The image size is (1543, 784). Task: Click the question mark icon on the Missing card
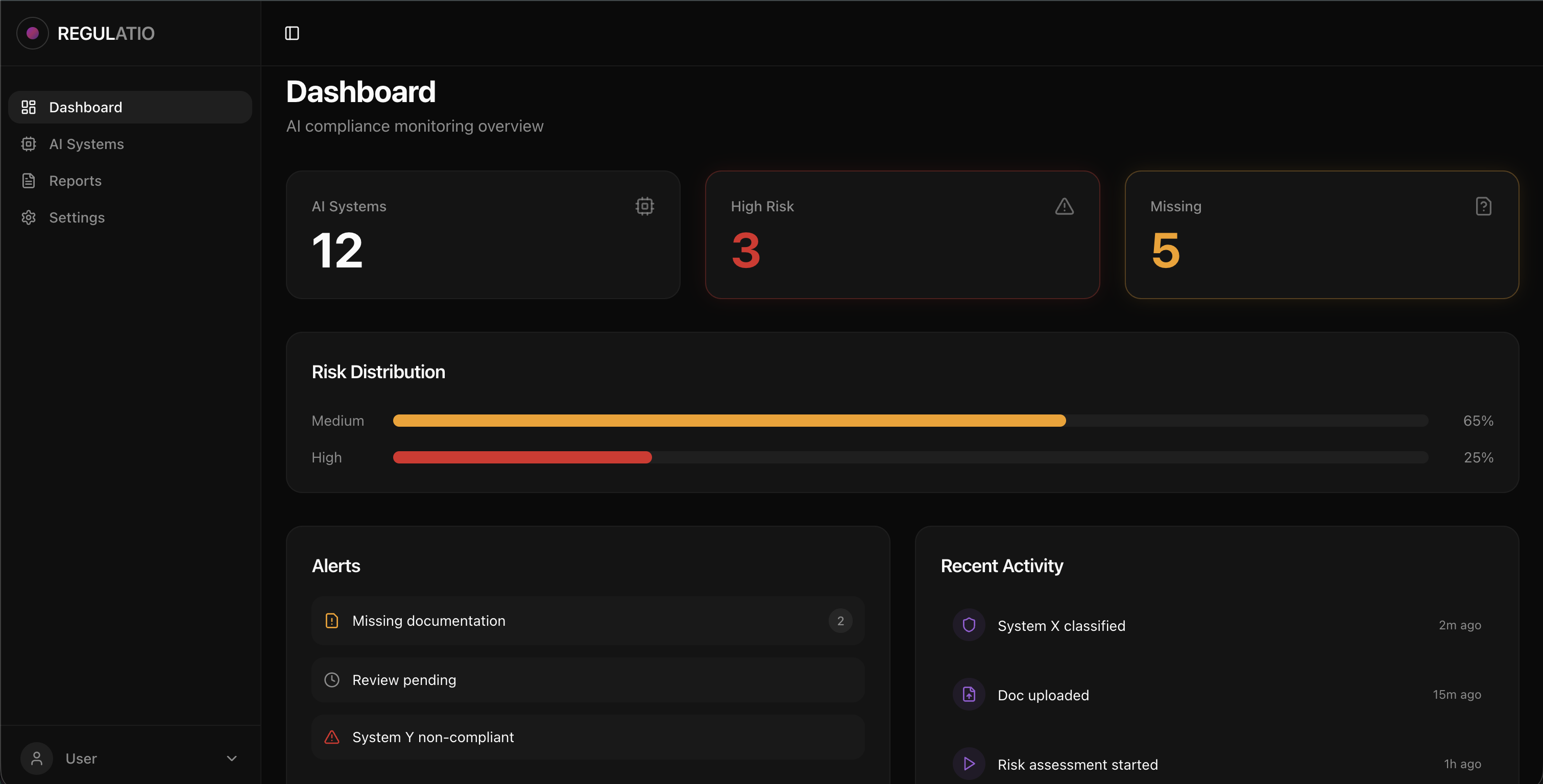[x=1483, y=206]
